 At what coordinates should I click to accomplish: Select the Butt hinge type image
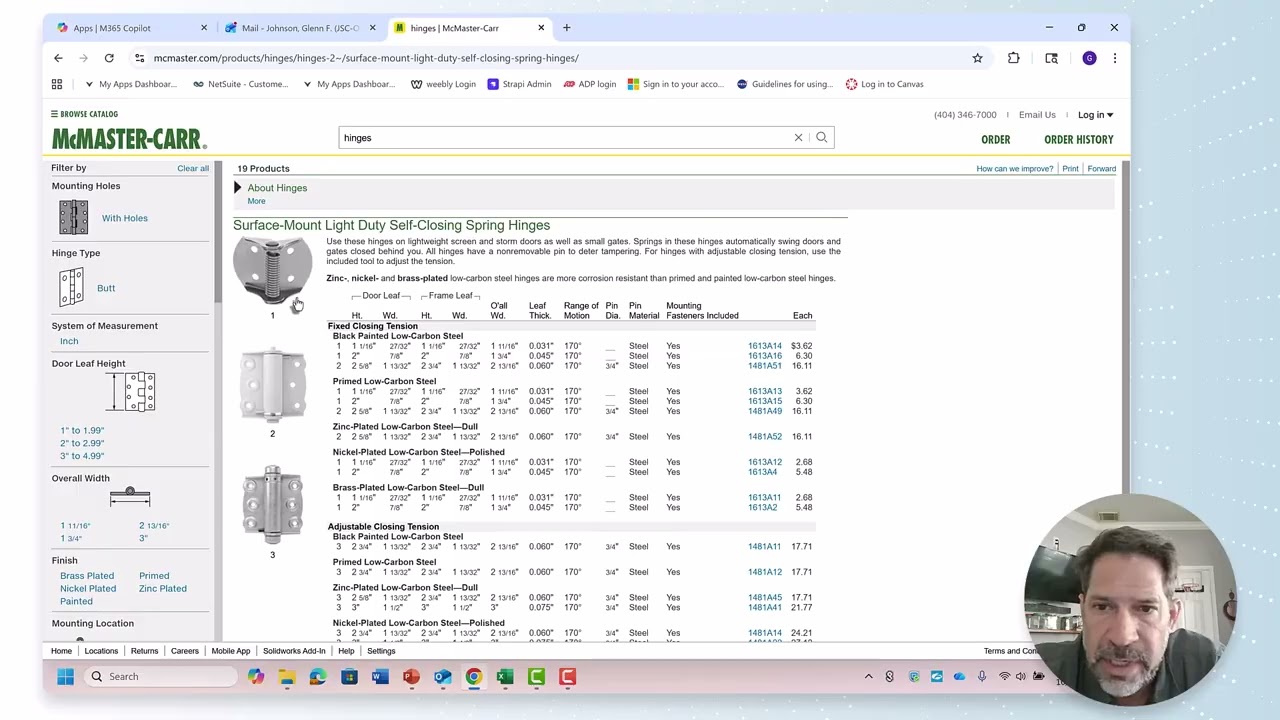click(72, 288)
